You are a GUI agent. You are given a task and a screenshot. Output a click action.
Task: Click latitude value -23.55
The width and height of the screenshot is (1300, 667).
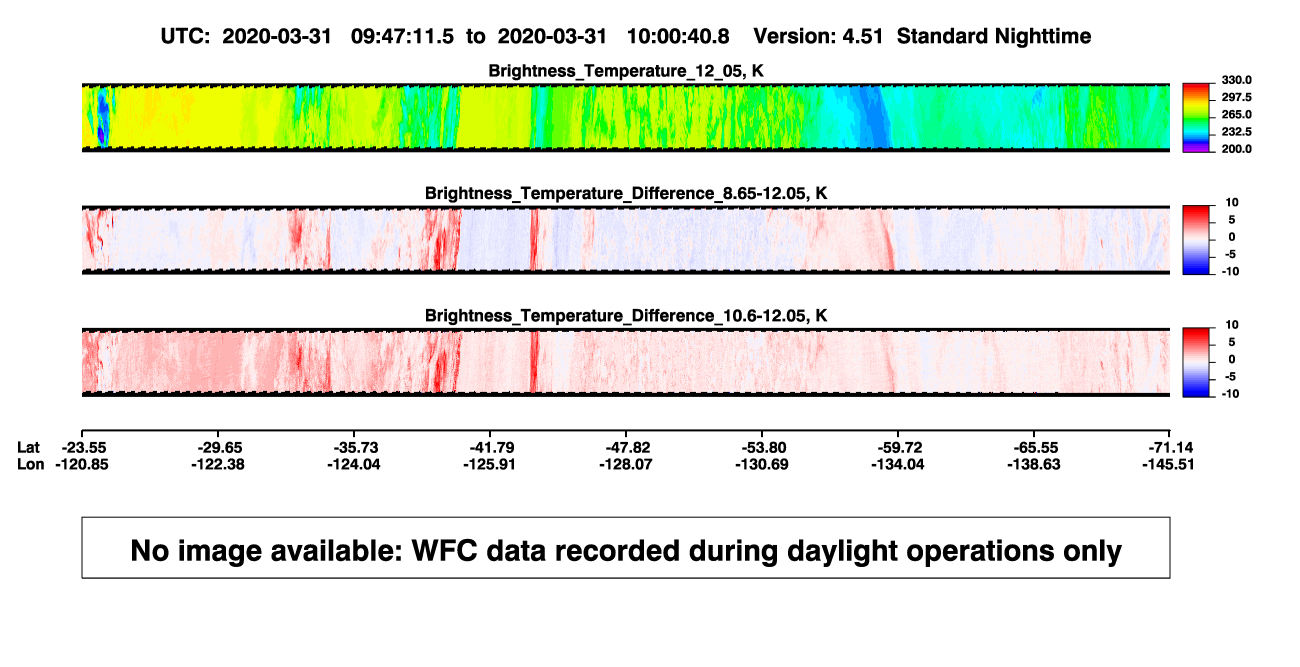(x=83, y=447)
